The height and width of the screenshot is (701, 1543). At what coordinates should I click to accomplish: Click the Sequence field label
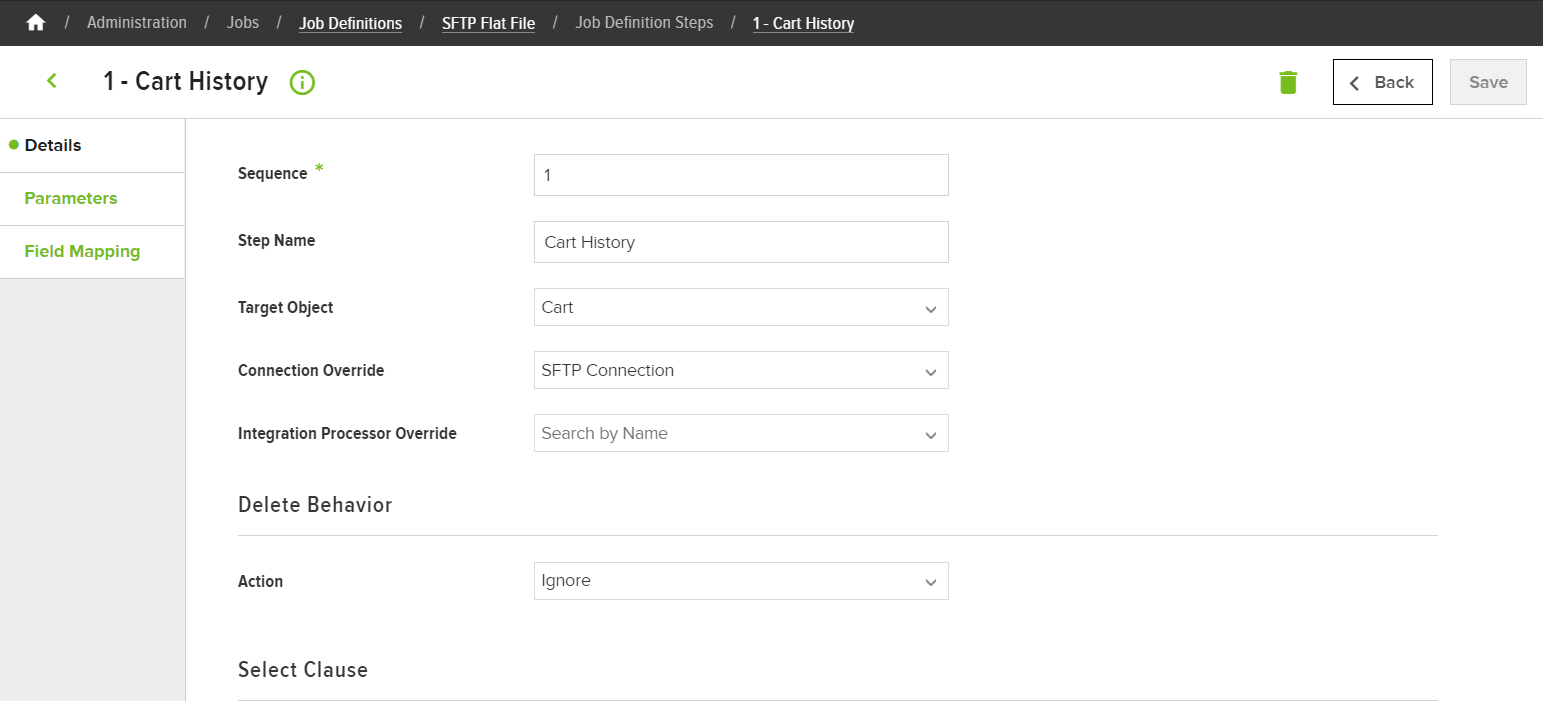pyautogui.click(x=272, y=174)
